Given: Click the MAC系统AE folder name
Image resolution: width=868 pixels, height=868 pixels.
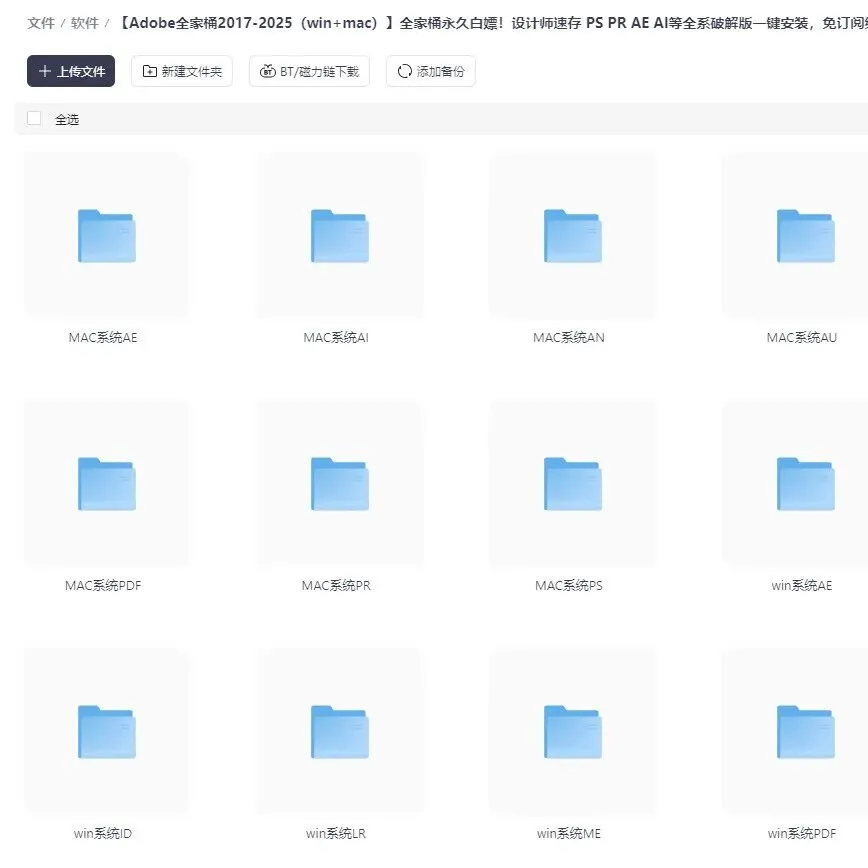Looking at the screenshot, I should coord(103,337).
